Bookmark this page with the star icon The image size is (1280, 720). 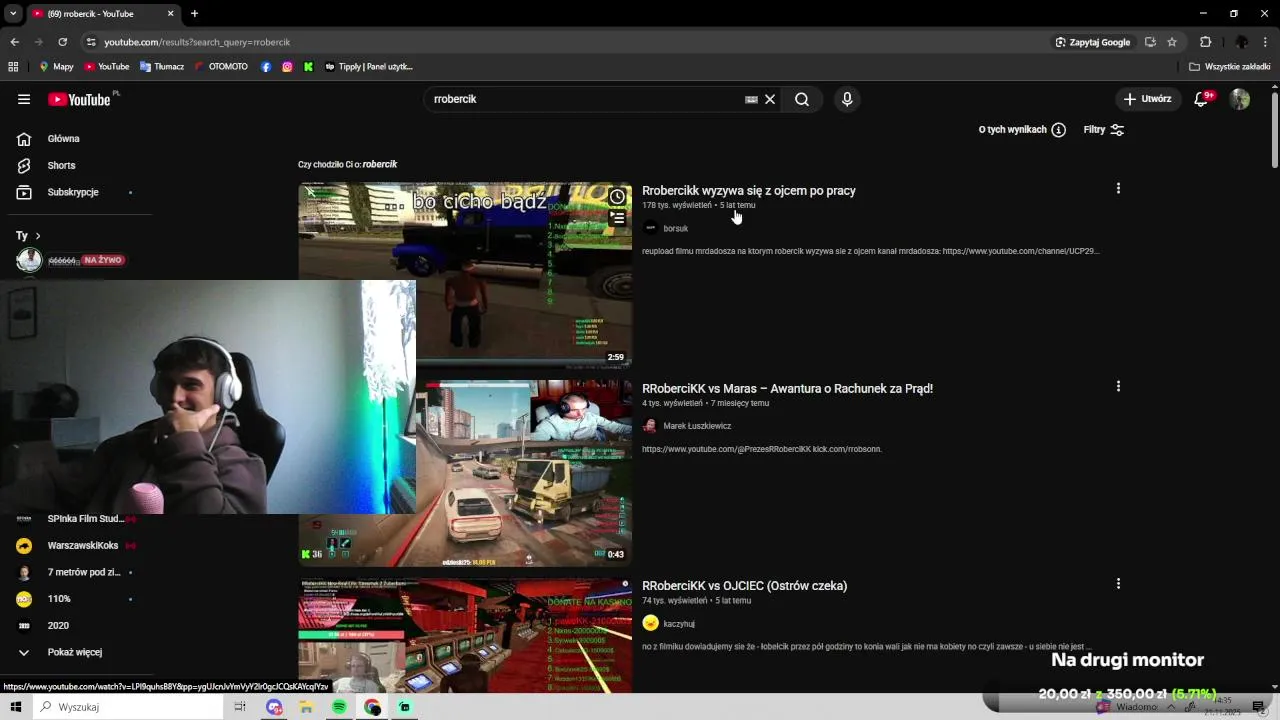point(1172,42)
